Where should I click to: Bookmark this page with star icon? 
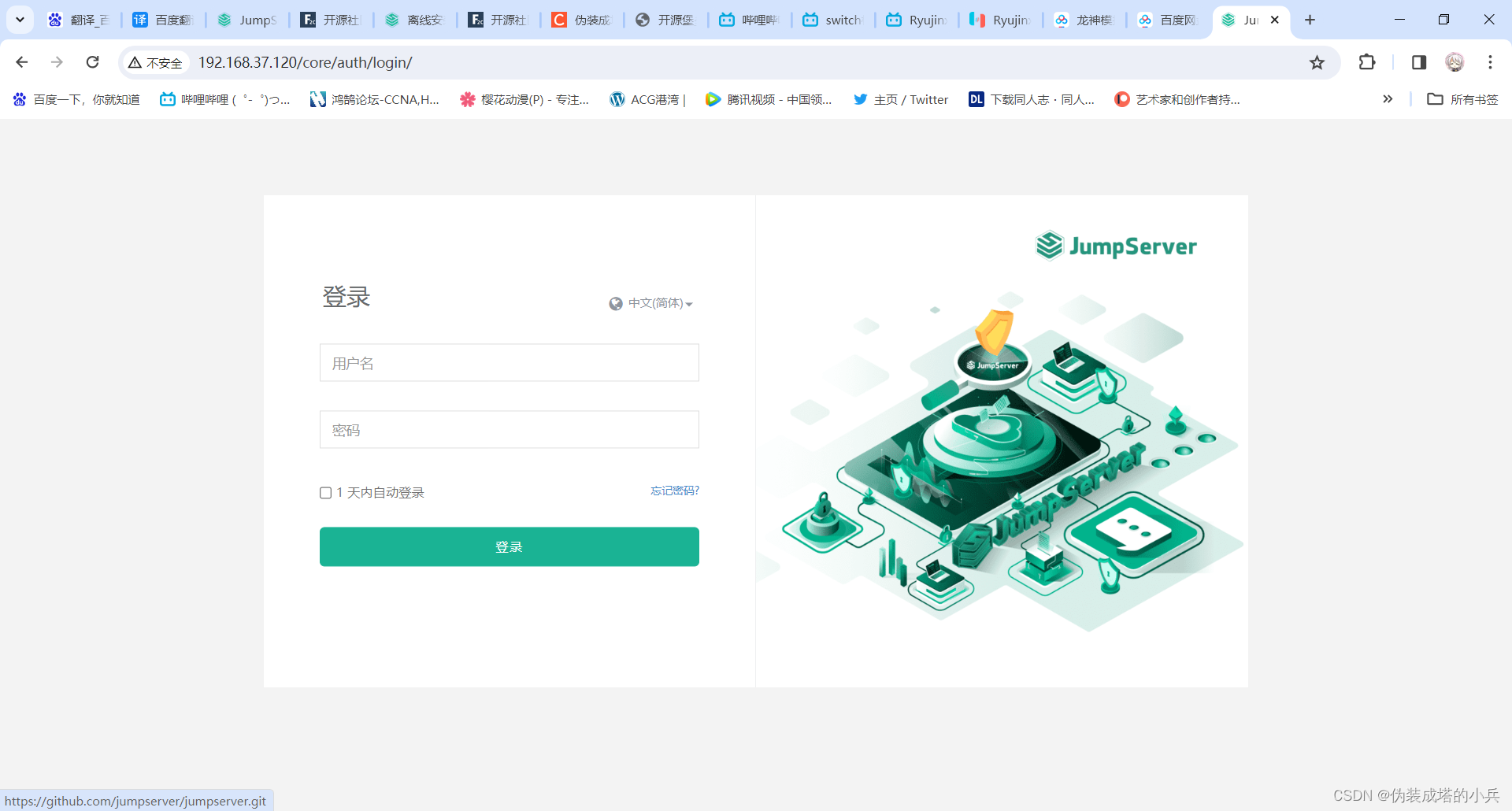[1317, 62]
